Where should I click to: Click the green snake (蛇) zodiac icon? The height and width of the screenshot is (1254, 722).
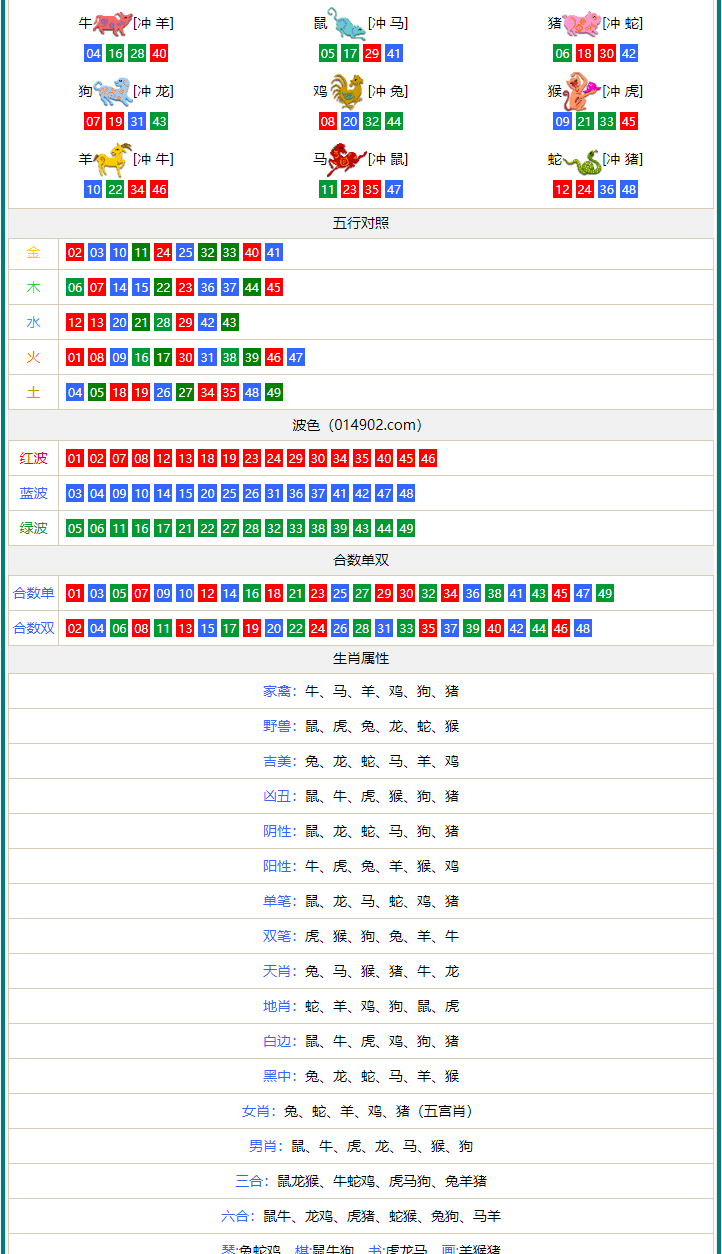point(580,160)
